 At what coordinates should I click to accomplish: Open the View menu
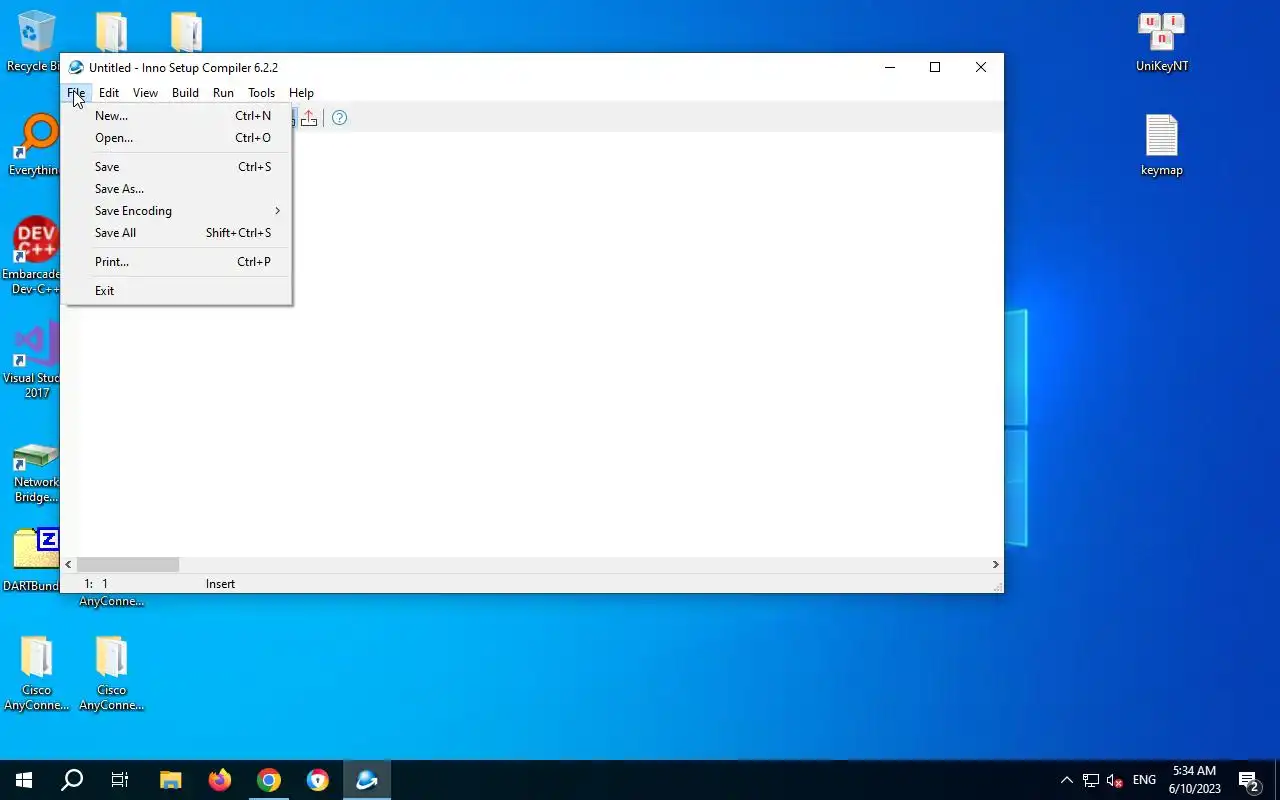(x=145, y=93)
